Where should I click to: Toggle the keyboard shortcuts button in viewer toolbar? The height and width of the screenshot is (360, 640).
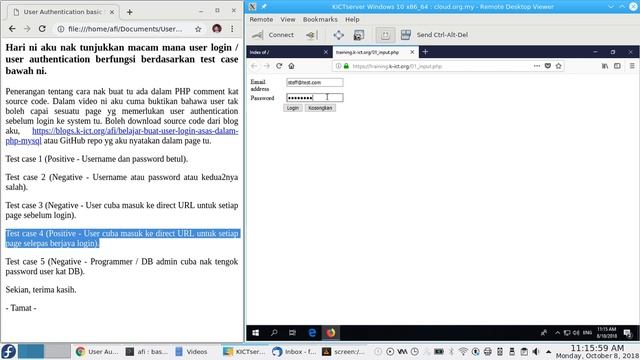385,35
